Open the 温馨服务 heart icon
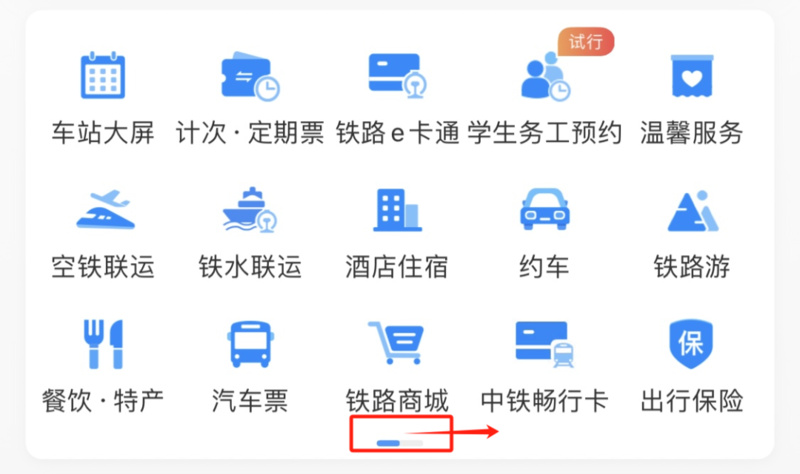This screenshot has height=474, width=800. (x=692, y=76)
